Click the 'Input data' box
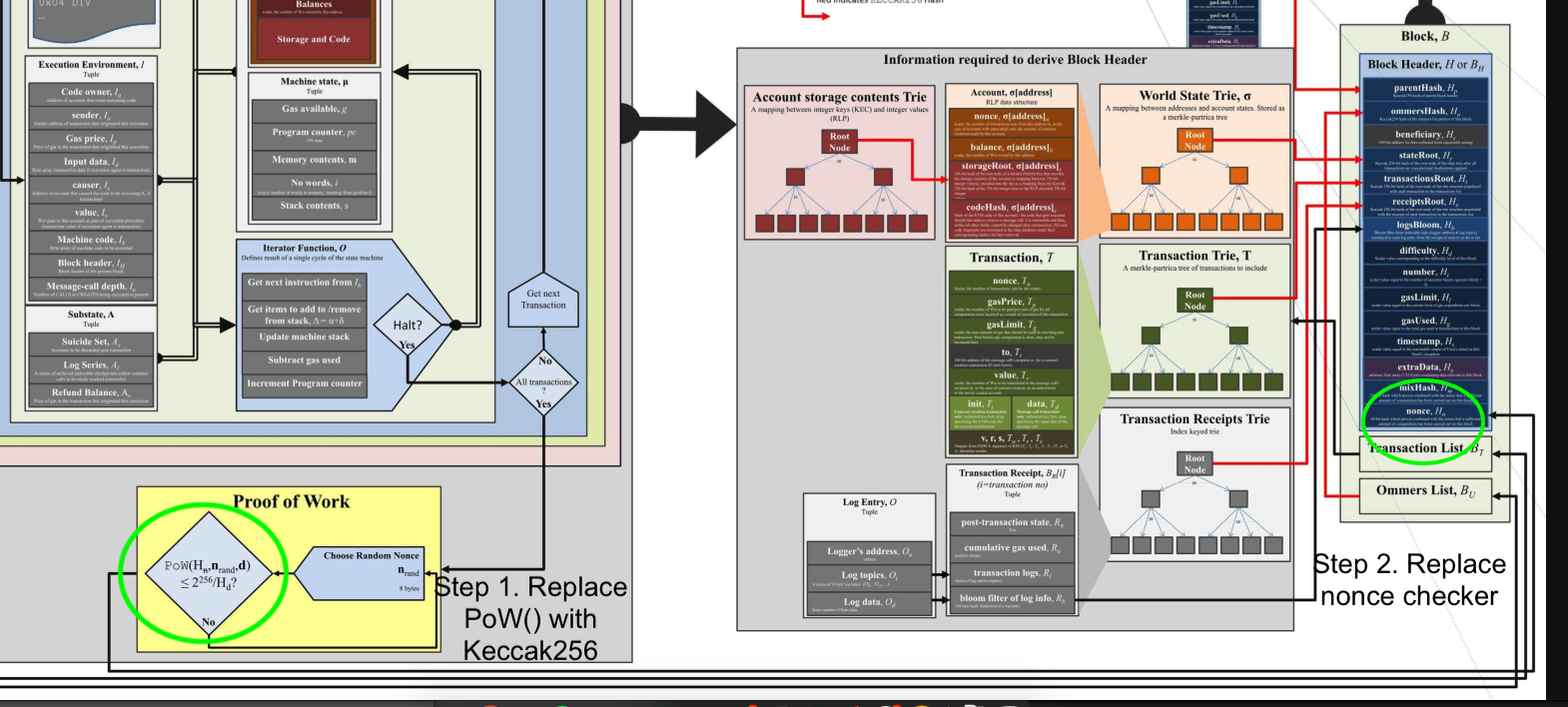1568x707 pixels. coord(91,165)
